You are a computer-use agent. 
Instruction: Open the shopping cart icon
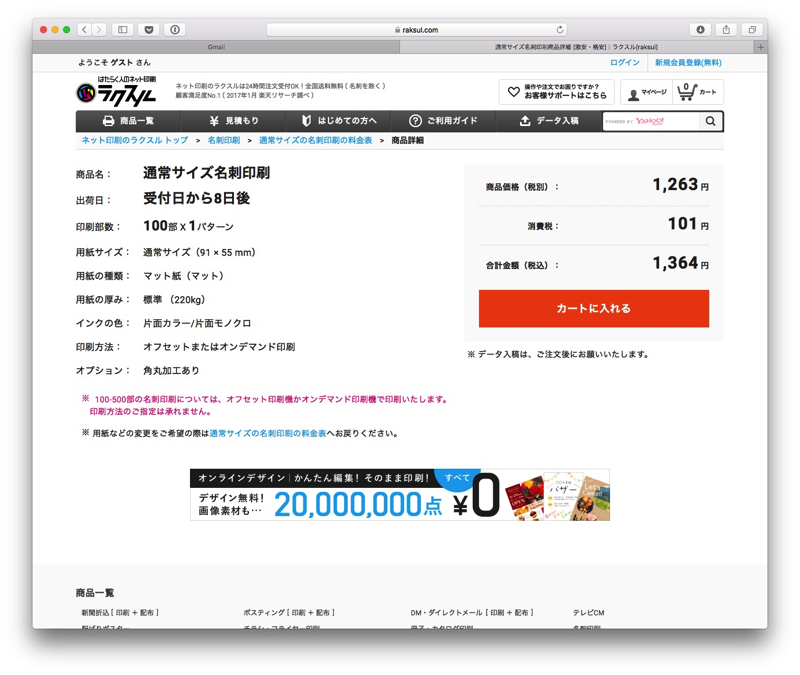point(697,92)
